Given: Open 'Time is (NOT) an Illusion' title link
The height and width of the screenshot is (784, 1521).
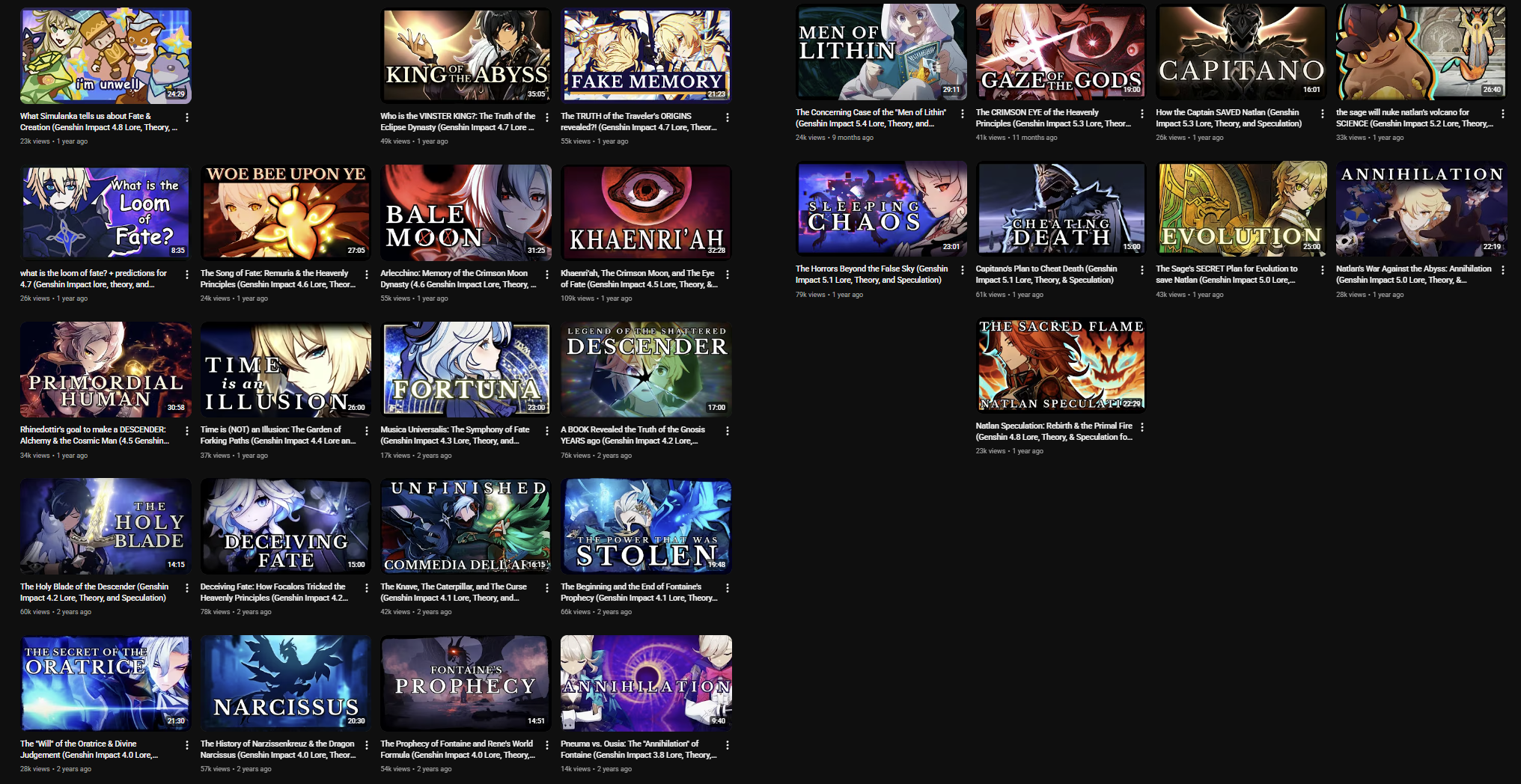Looking at the screenshot, I should point(278,435).
